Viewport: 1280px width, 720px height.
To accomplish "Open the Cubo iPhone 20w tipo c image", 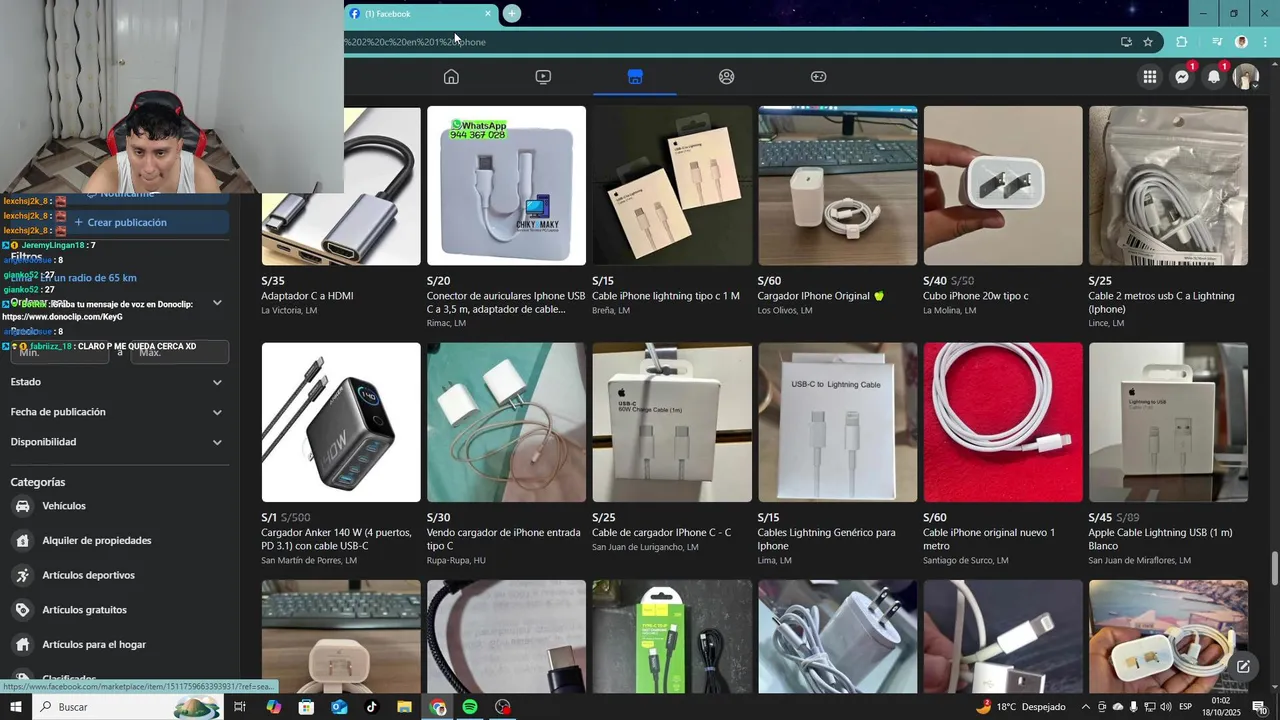I will point(1003,186).
